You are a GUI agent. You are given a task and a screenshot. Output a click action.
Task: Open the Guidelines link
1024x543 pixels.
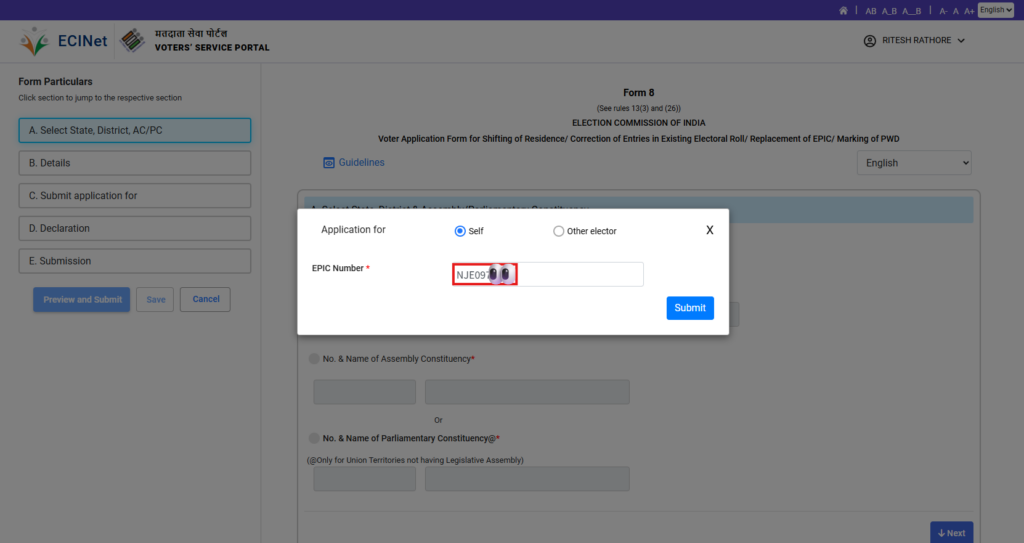361,162
